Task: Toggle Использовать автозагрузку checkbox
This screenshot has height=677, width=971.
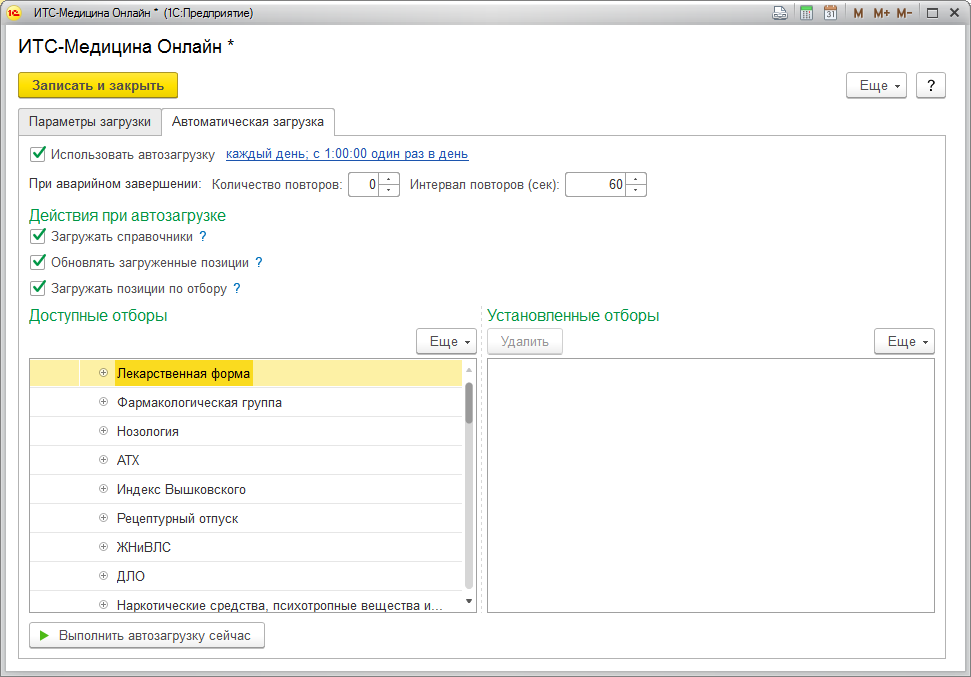Action: 38,154
